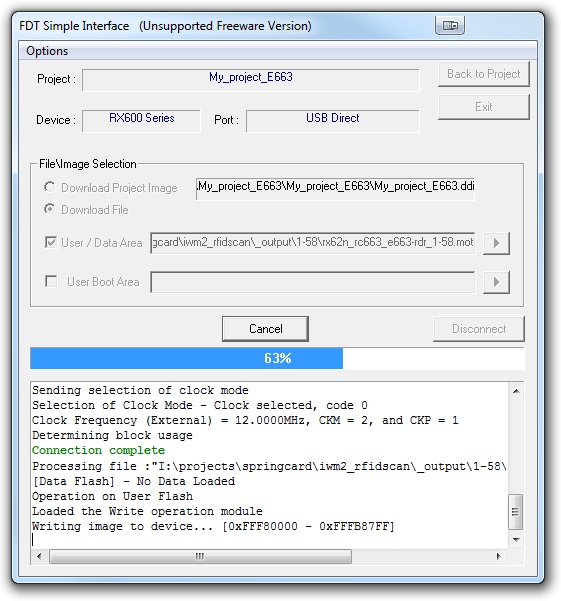
Task: Click the project image .ddi path field
Action: [335, 189]
